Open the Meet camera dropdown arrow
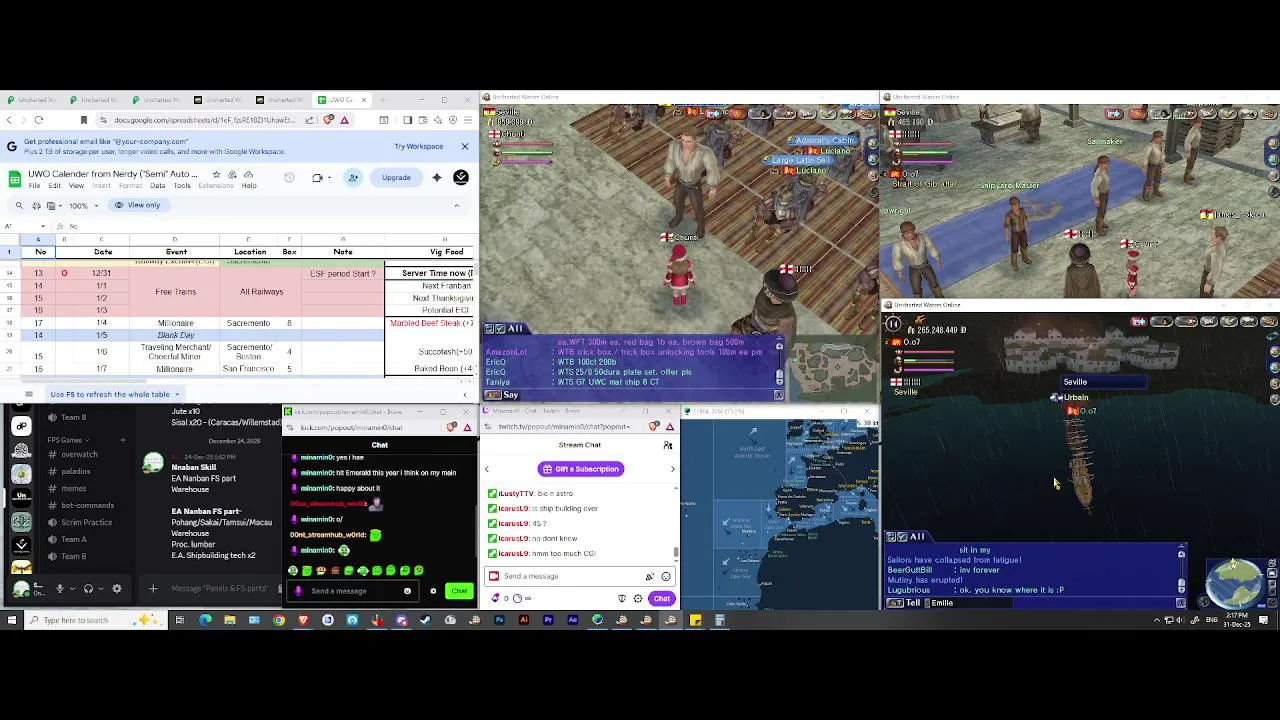Image resolution: width=1280 pixels, height=720 pixels. click(x=330, y=178)
